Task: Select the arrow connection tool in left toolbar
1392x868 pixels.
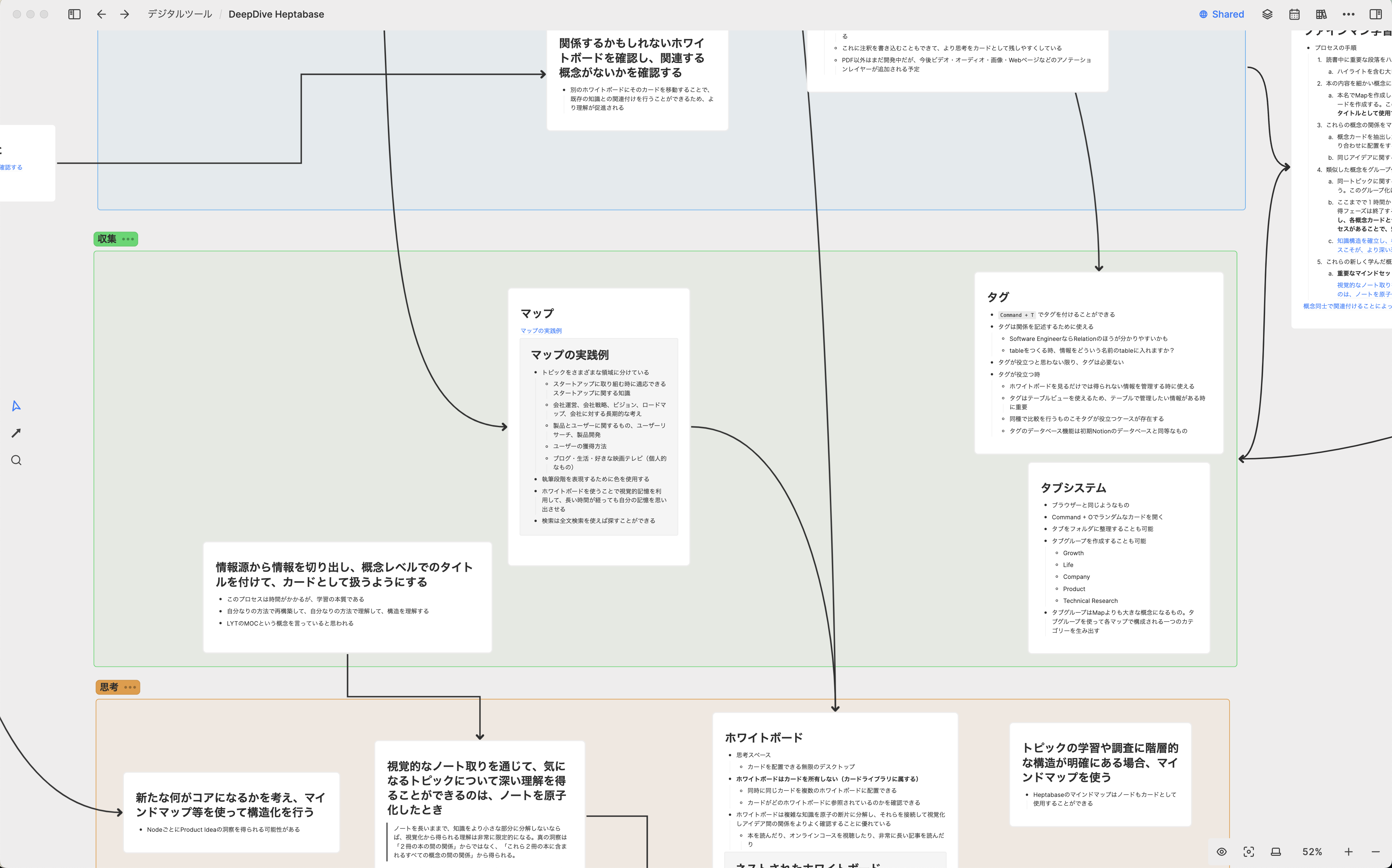Action: pyautogui.click(x=16, y=433)
